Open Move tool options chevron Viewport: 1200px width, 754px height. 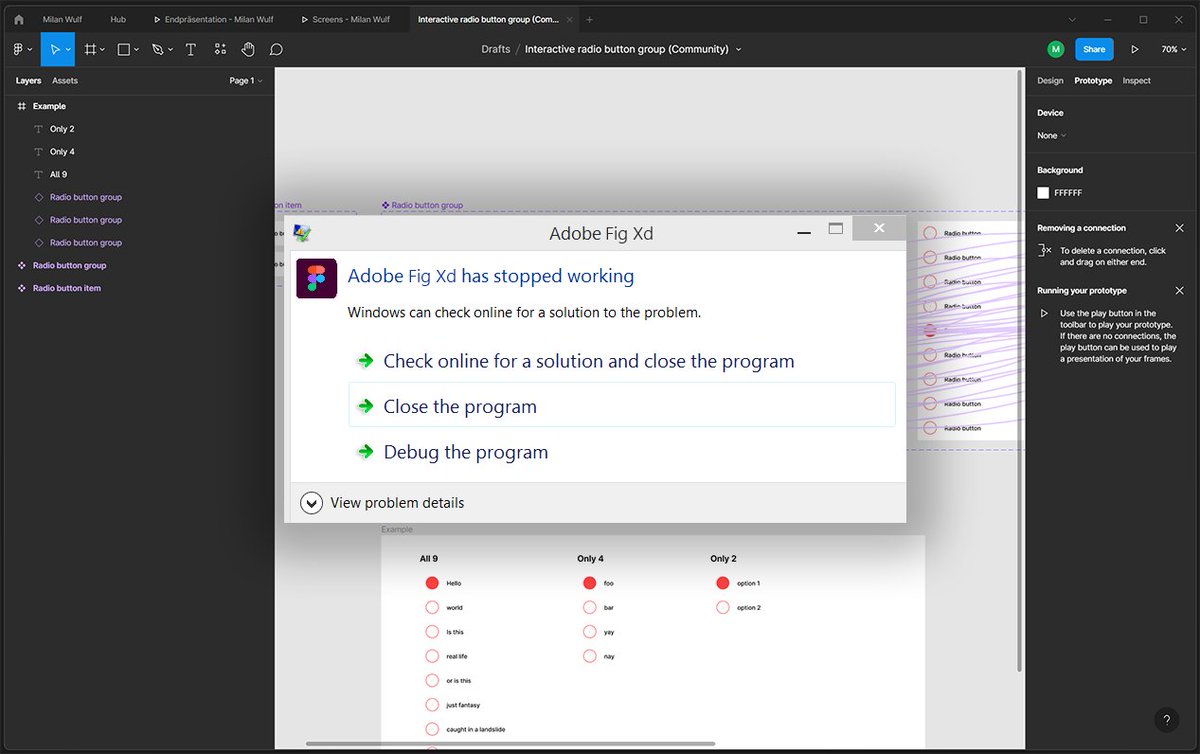68,49
